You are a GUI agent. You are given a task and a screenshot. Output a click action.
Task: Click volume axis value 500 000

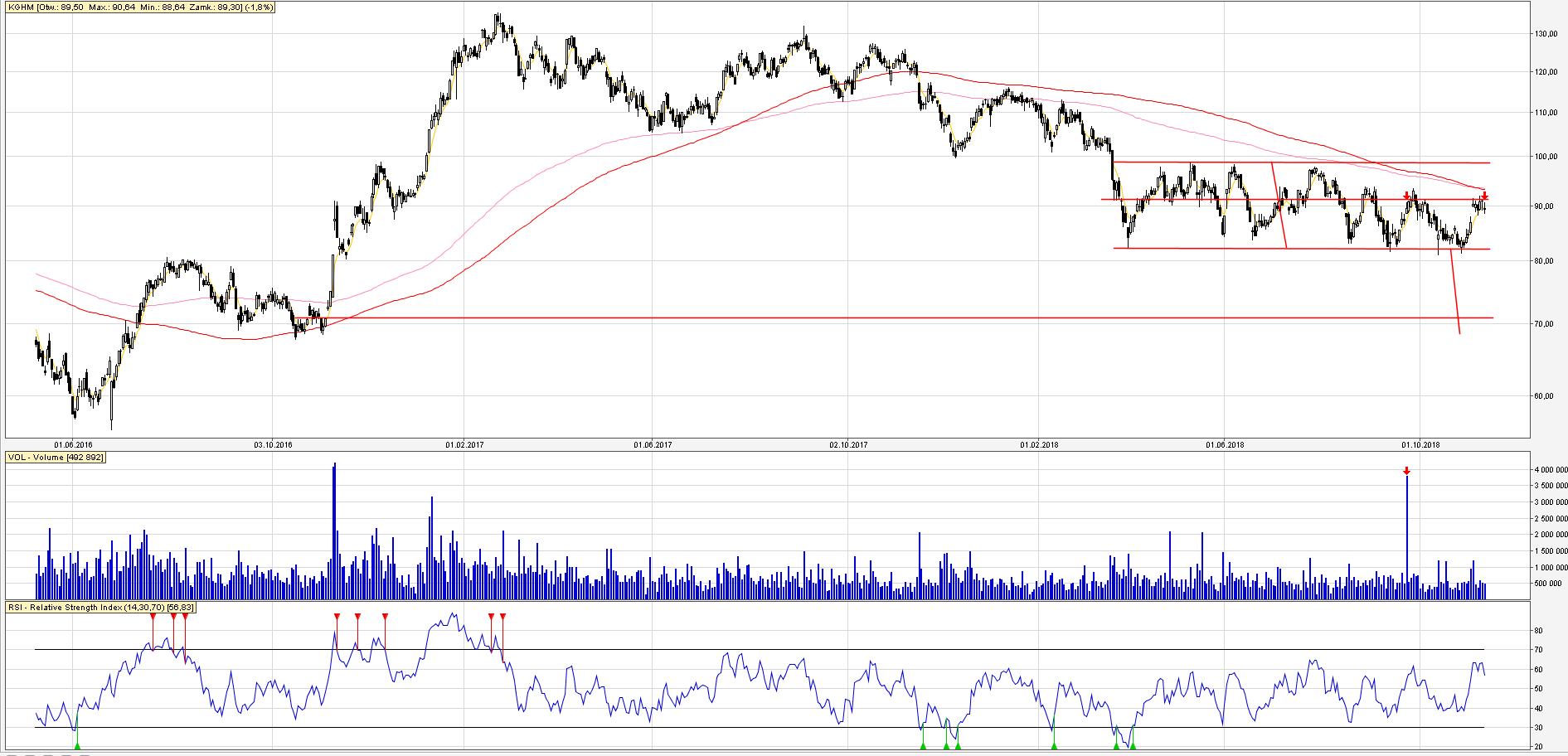(x=1547, y=584)
